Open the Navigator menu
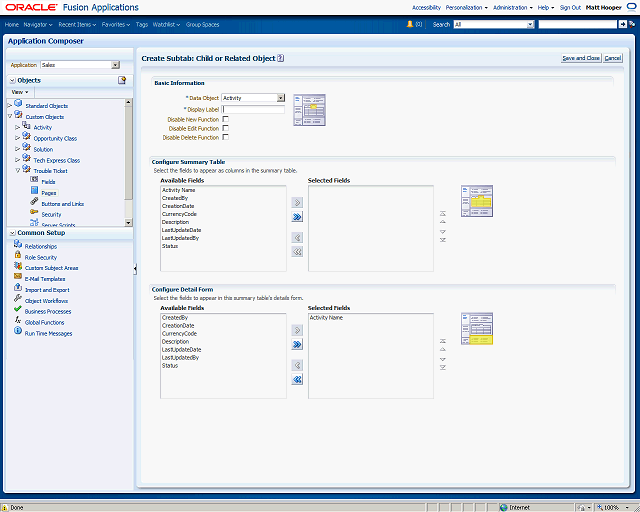640x512 pixels. pyautogui.click(x=38, y=24)
